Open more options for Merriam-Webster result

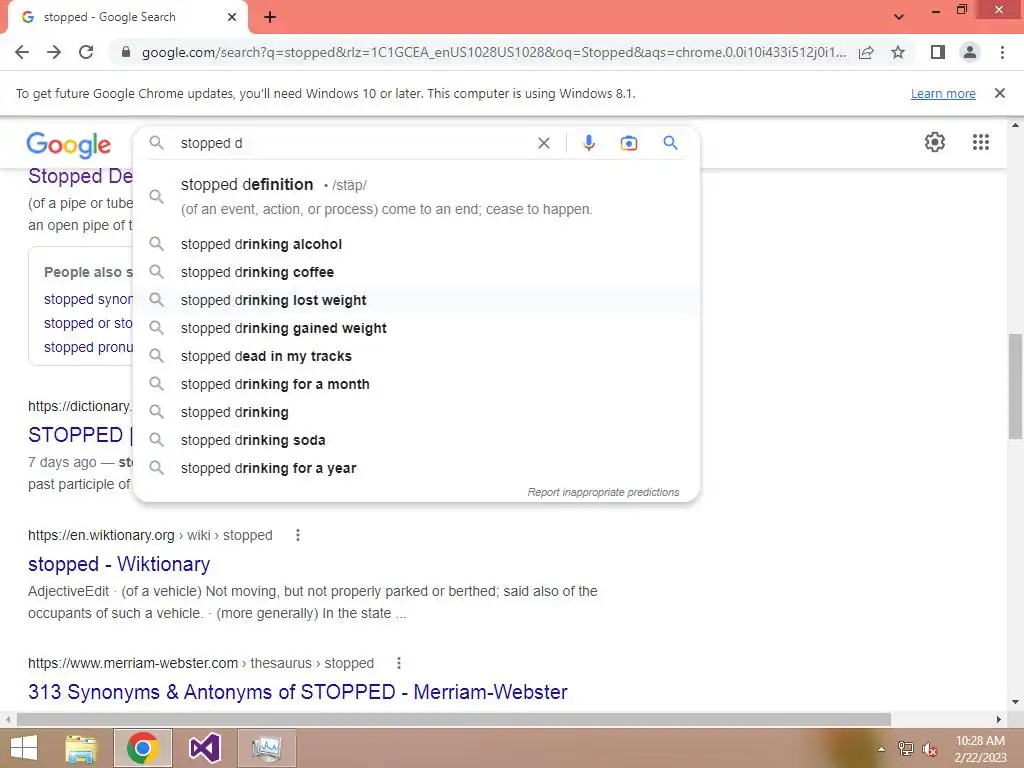tap(399, 663)
